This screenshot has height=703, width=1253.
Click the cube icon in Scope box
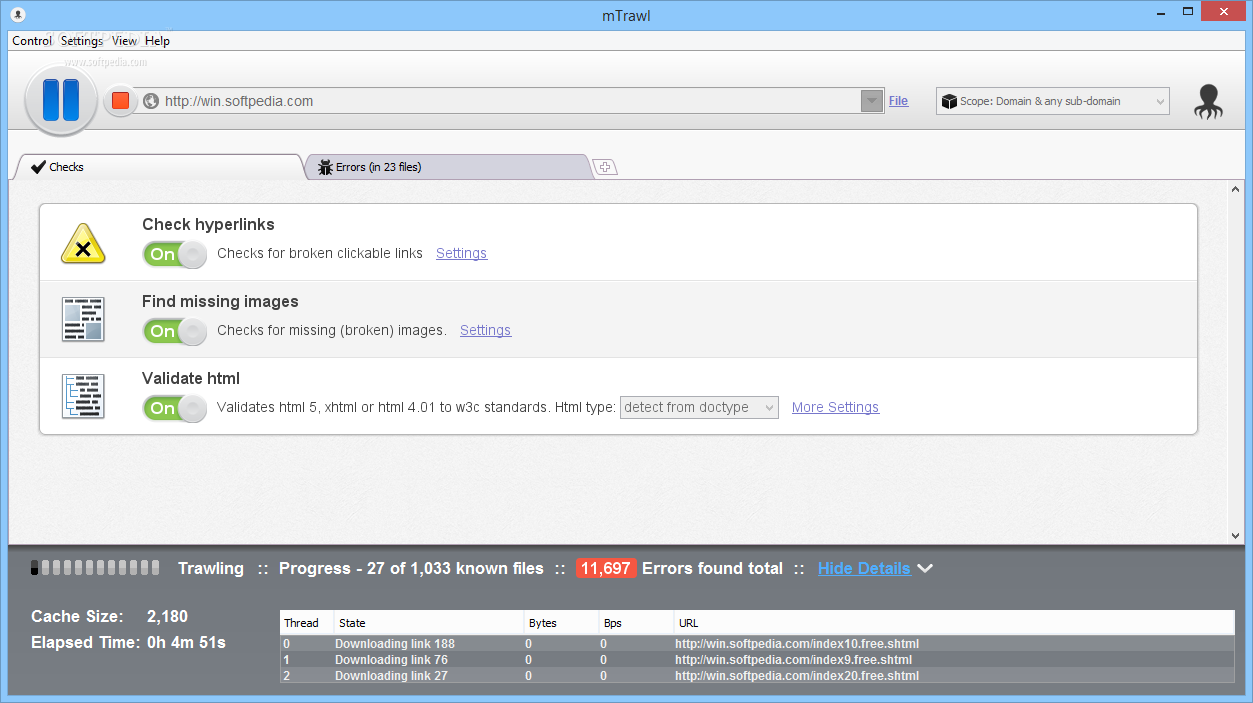pyautogui.click(x=948, y=101)
